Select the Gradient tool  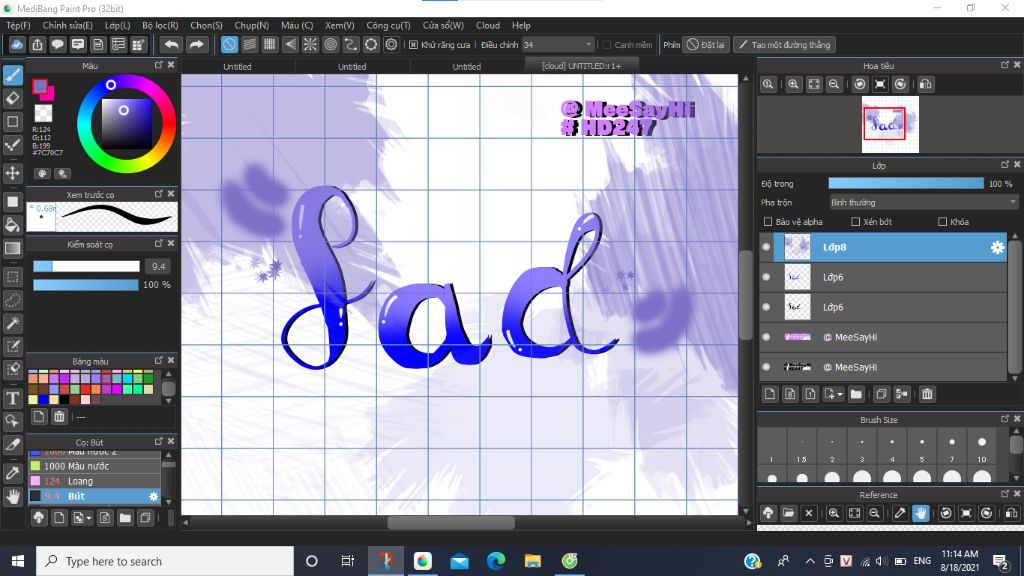(12, 248)
